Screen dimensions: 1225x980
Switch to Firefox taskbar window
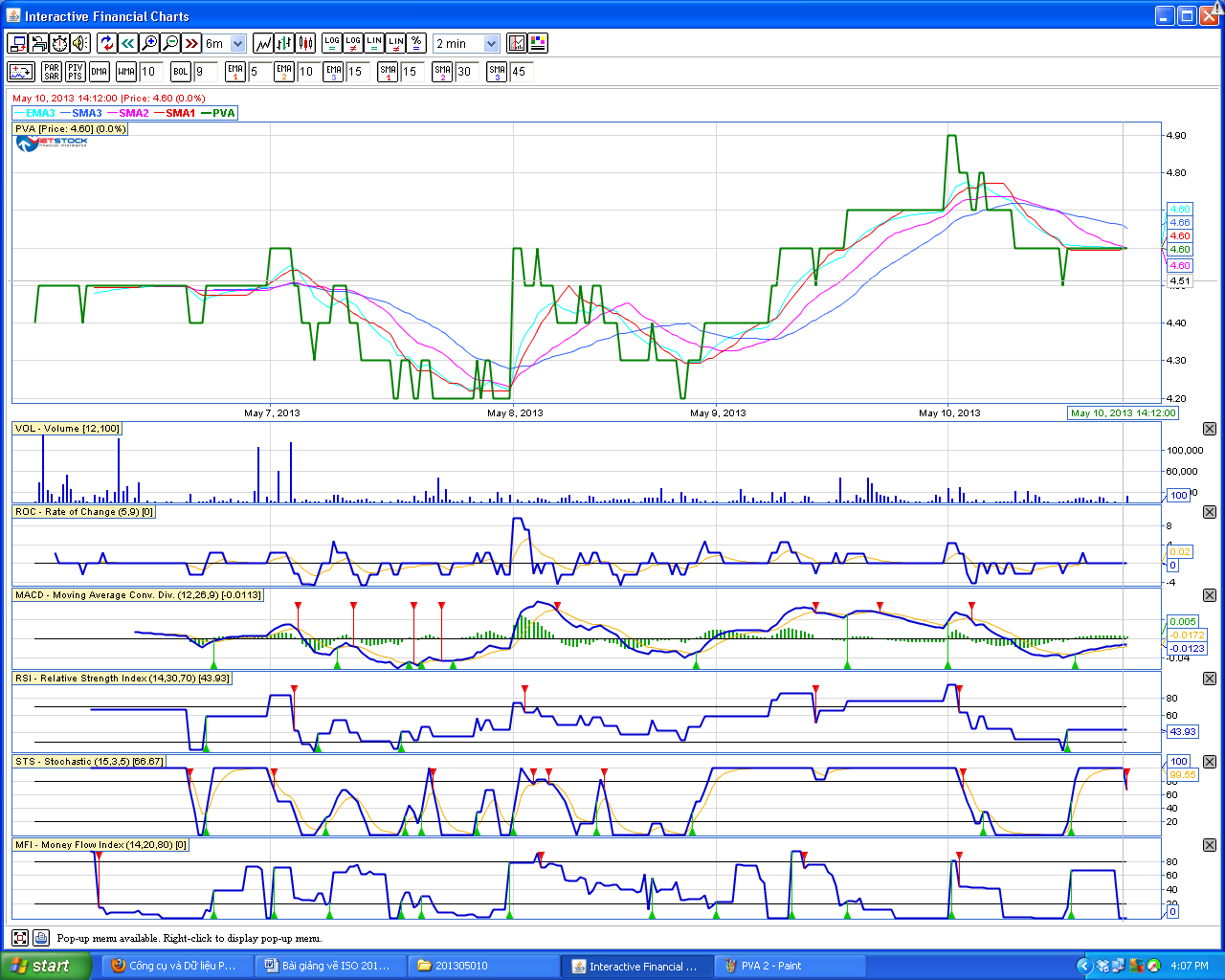coord(179,966)
